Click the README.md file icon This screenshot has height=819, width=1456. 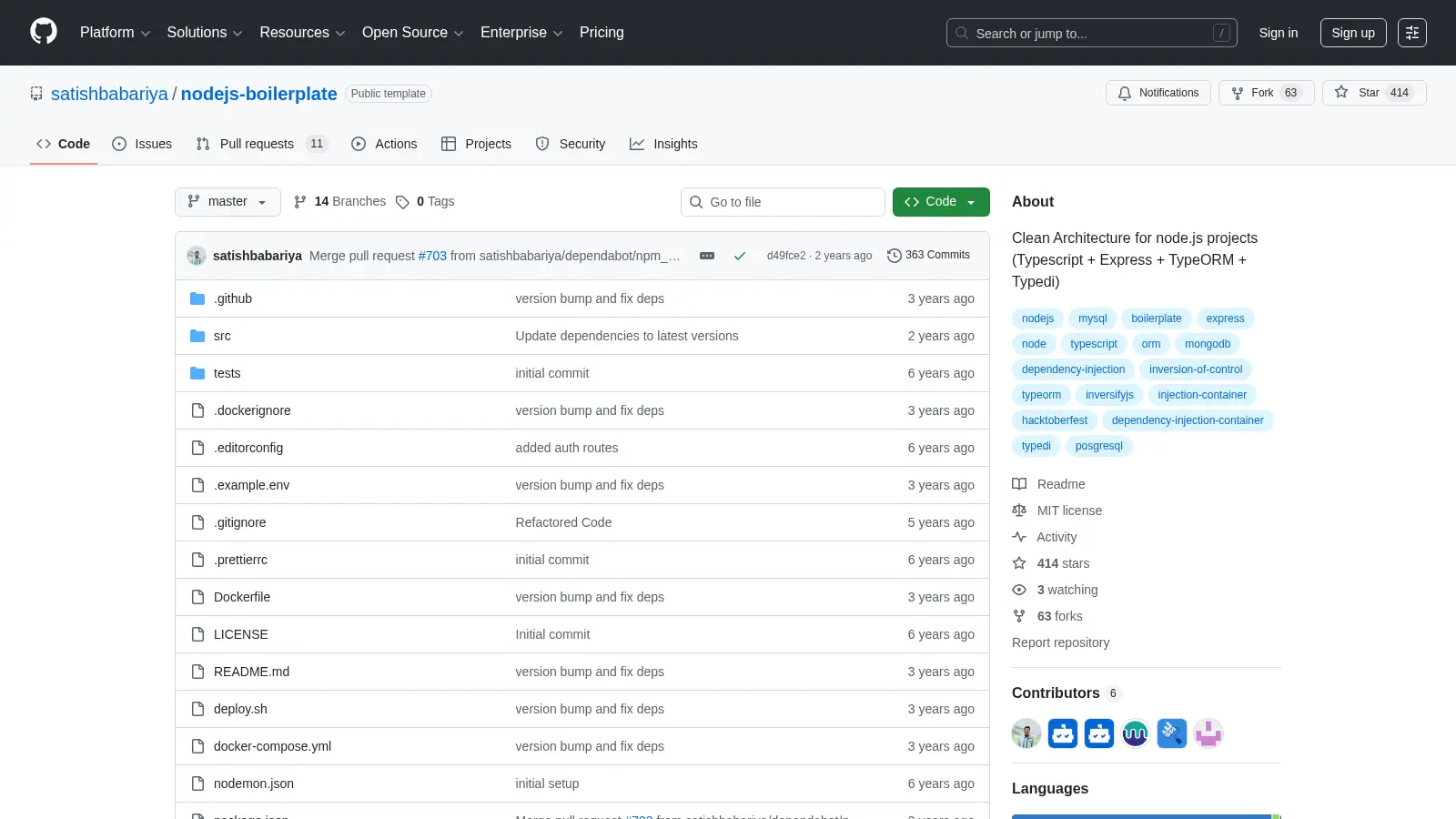pyautogui.click(x=197, y=672)
